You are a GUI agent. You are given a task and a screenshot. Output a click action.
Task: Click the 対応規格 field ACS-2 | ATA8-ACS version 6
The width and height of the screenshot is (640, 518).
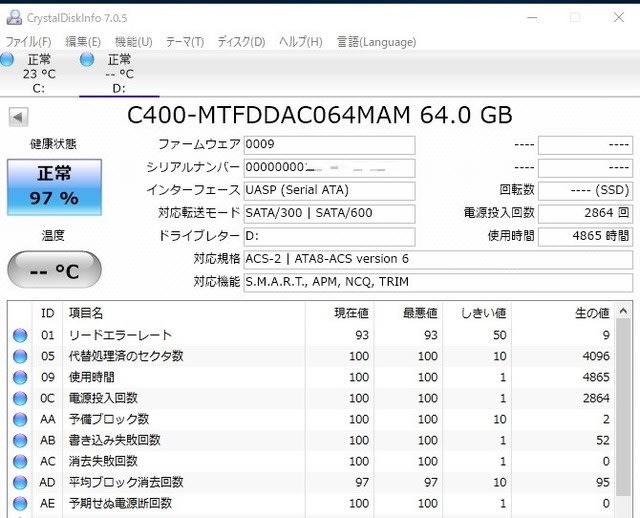(x=438, y=259)
